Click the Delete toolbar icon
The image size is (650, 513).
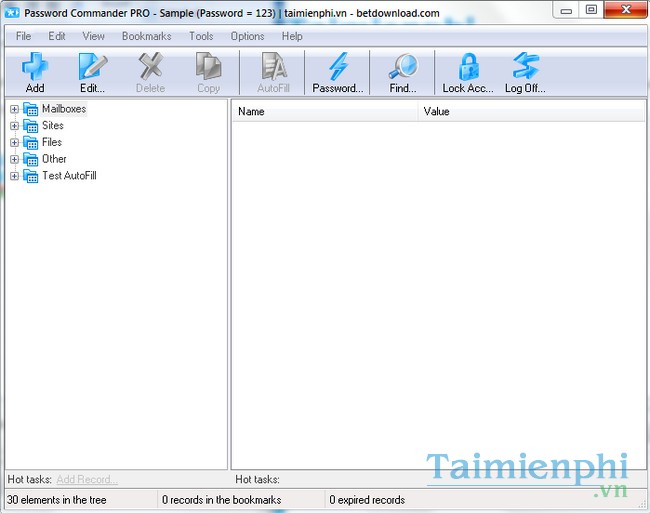coord(150,66)
